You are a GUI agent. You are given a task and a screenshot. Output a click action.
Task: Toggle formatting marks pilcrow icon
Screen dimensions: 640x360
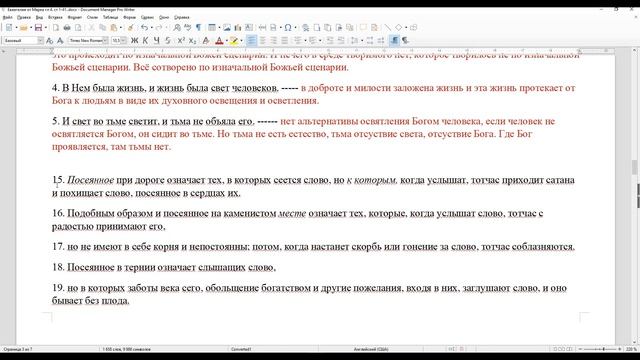click(x=198, y=28)
